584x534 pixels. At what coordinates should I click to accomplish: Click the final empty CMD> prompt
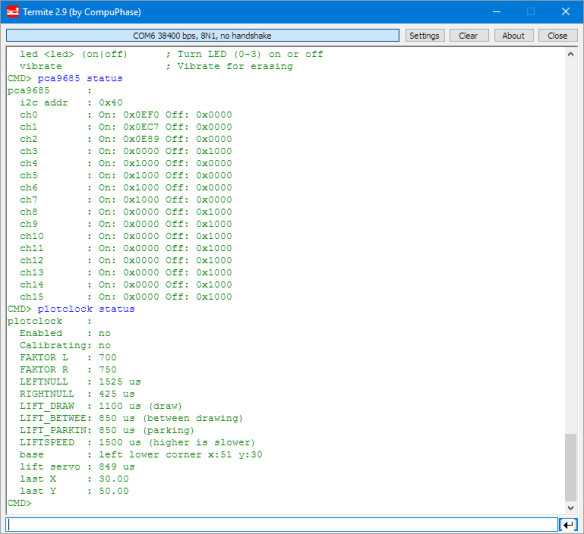[x=20, y=503]
